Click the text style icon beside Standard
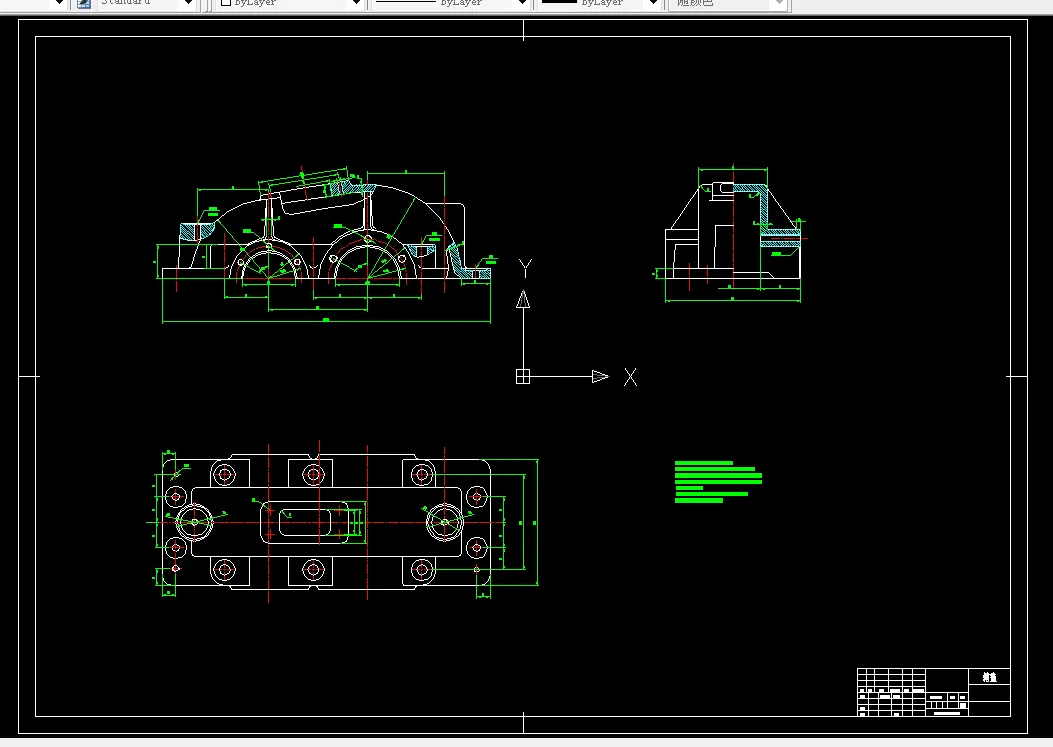This screenshot has width=1053, height=747. click(x=84, y=3)
